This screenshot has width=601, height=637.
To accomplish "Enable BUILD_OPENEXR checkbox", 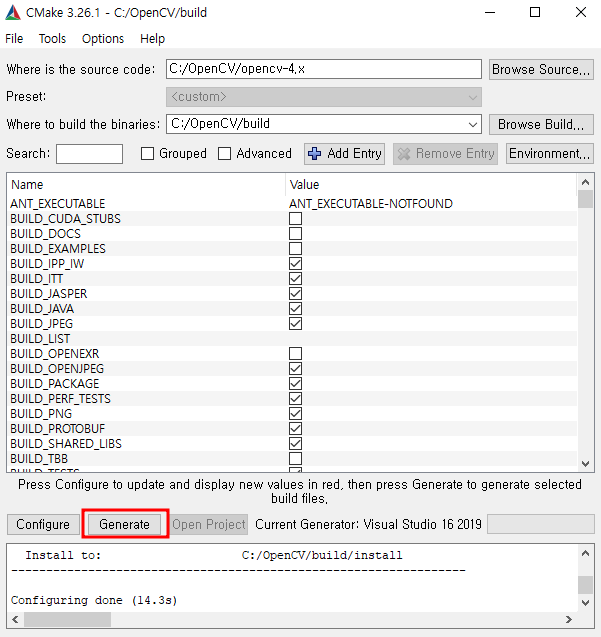I will point(295,353).
